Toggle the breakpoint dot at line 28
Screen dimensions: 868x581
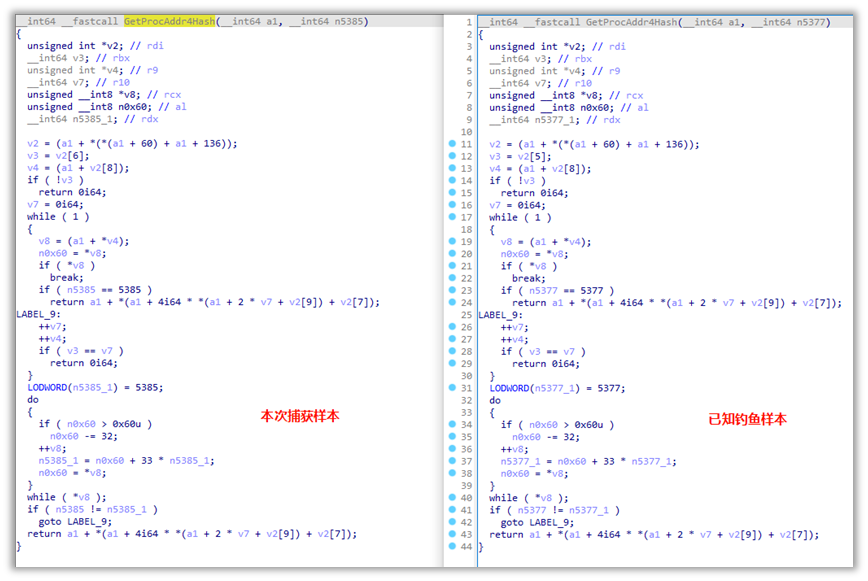452,351
